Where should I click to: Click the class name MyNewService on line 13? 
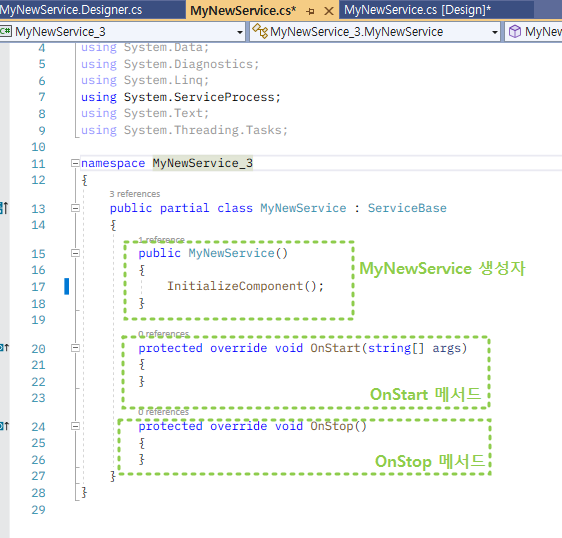coord(303,208)
